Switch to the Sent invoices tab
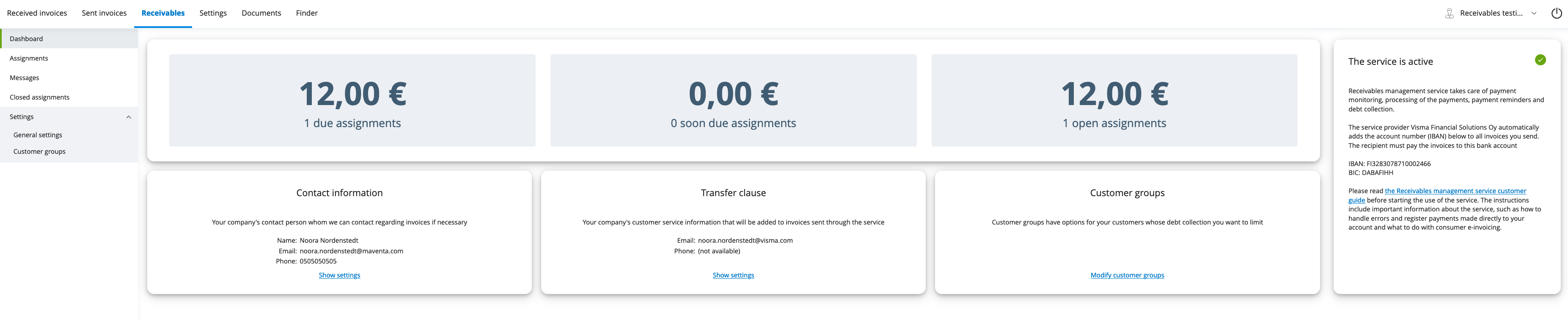1568x319 pixels. pyautogui.click(x=104, y=12)
